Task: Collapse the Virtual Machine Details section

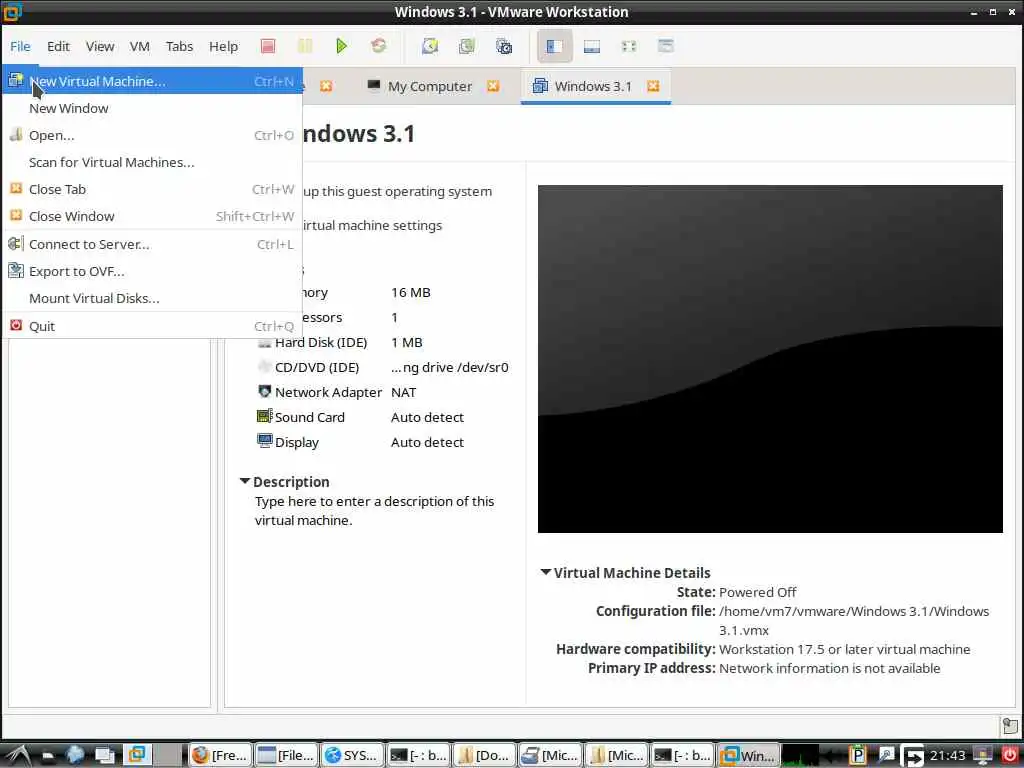Action: [546, 572]
